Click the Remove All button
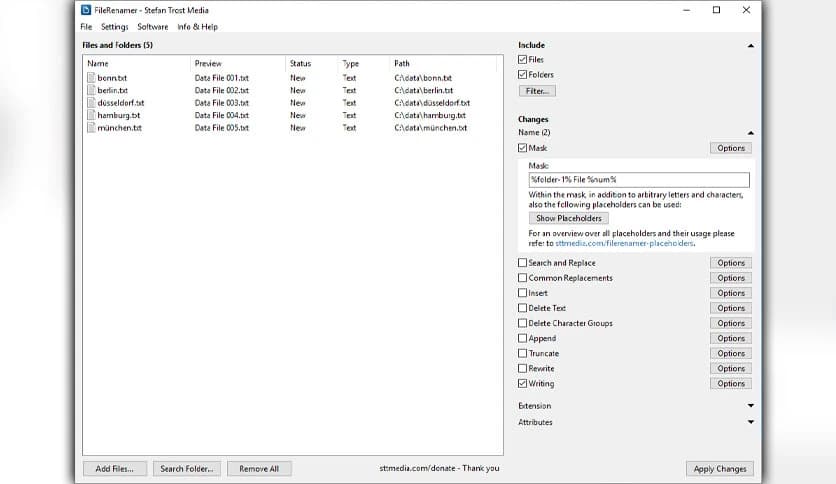Screen dimensions: 836x484 pyautogui.click(x=259, y=469)
